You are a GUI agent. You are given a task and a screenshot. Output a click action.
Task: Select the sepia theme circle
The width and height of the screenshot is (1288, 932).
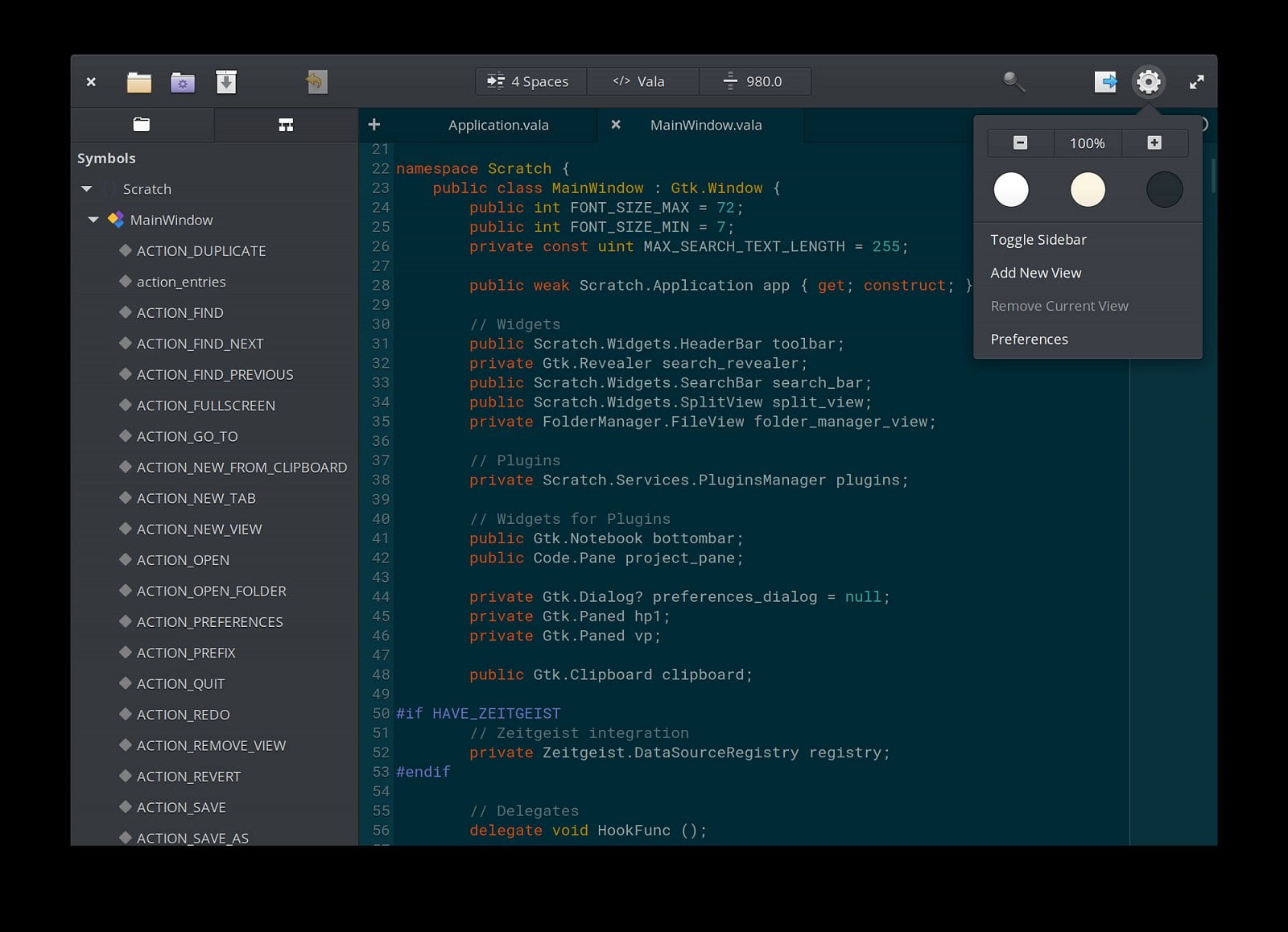tap(1088, 190)
